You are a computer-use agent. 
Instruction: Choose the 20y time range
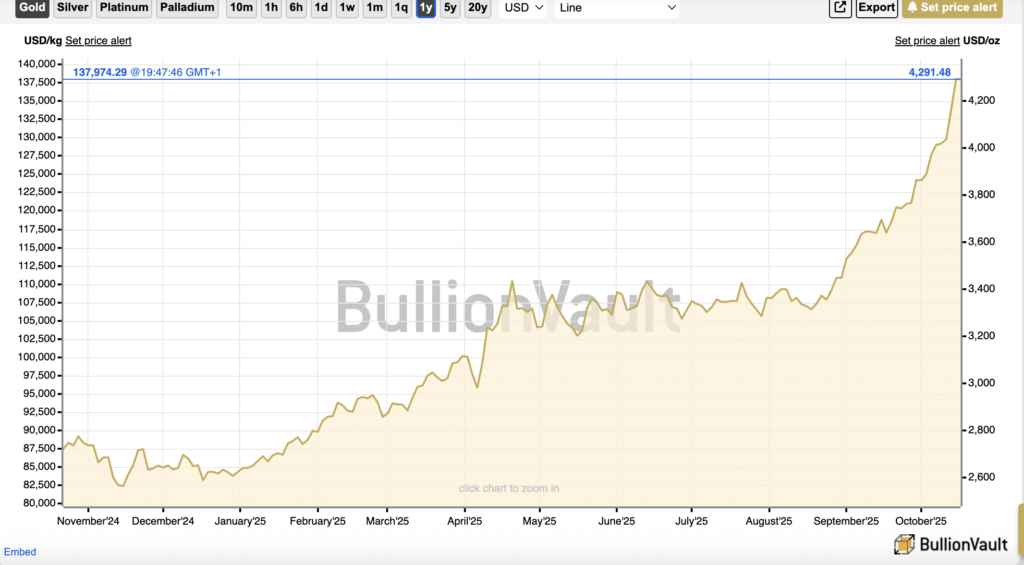[478, 8]
